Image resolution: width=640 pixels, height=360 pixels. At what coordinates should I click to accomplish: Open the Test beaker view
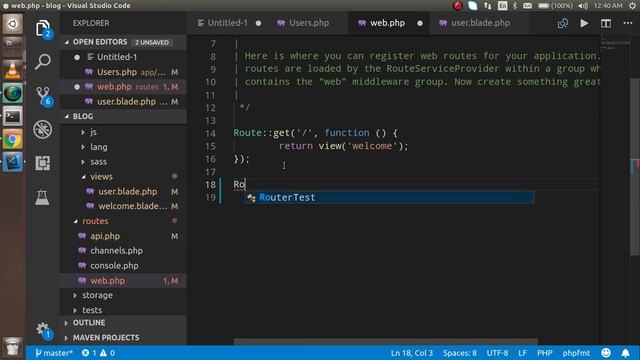[42, 198]
